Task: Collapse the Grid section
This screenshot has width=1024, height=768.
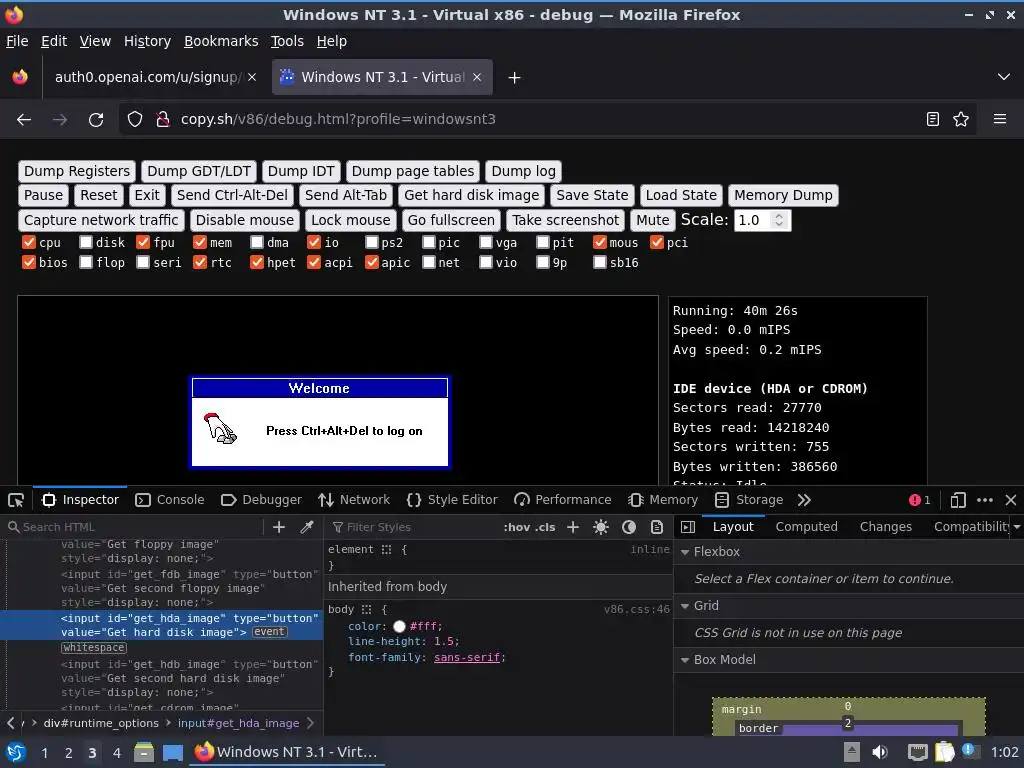Action: (685, 606)
